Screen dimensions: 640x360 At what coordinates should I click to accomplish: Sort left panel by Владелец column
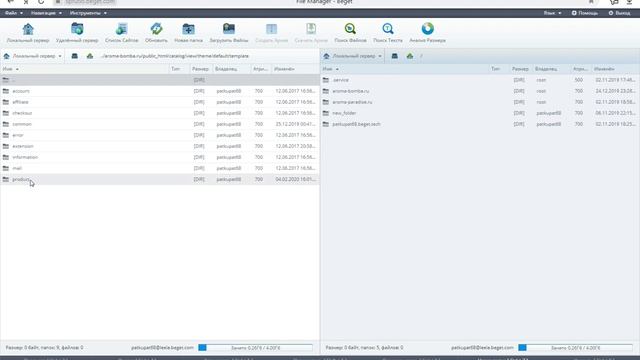click(x=226, y=69)
